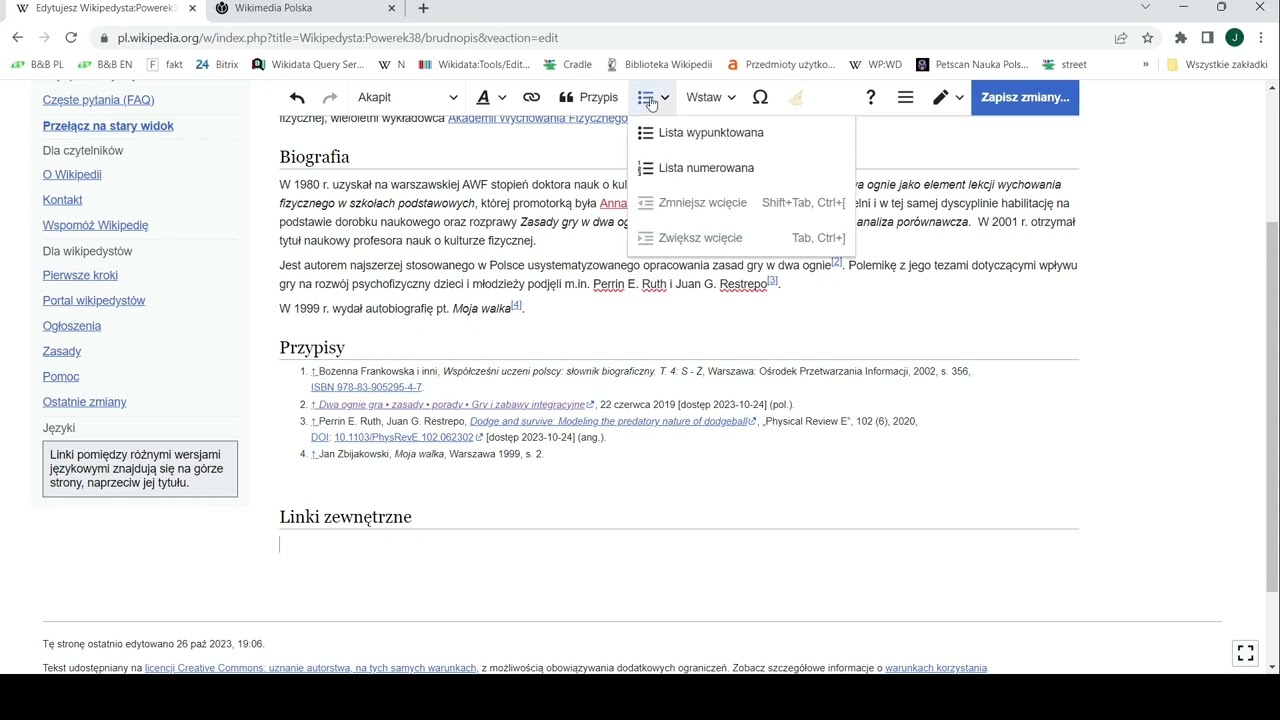This screenshot has height=720, width=1280.
Task: Open tab search chevron in title bar
Action: click(1145, 8)
